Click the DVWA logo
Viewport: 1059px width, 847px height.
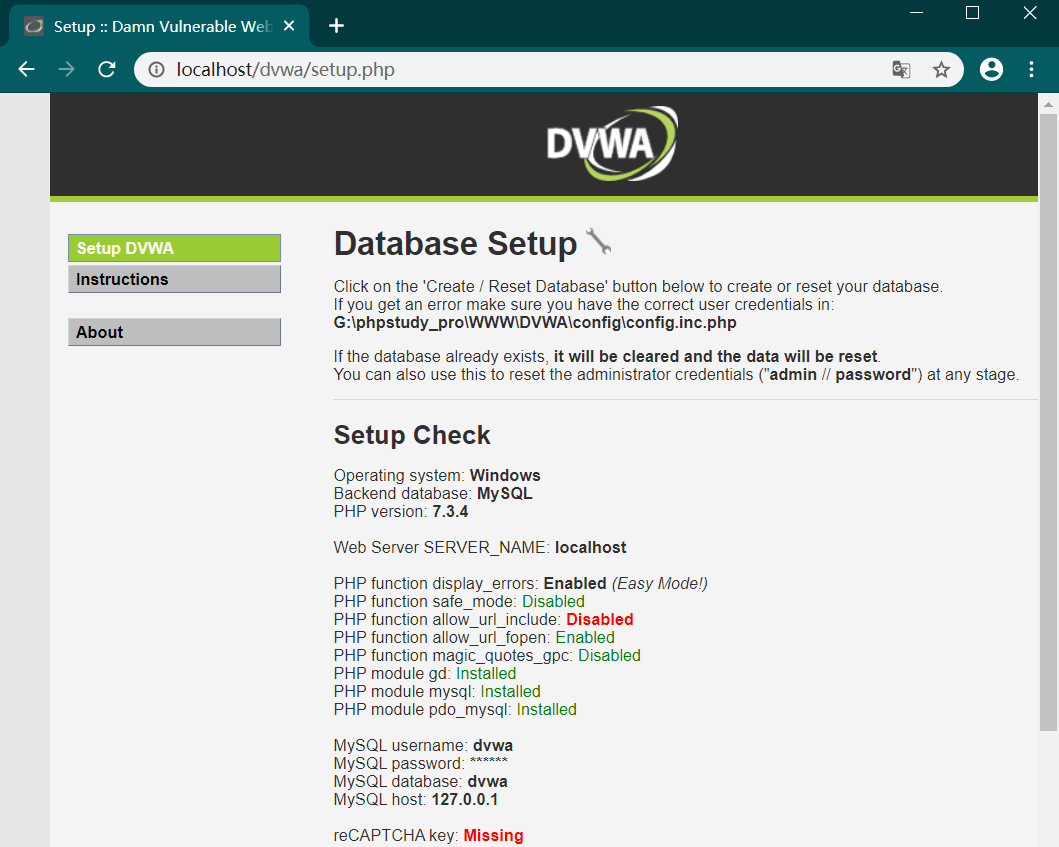click(x=611, y=142)
